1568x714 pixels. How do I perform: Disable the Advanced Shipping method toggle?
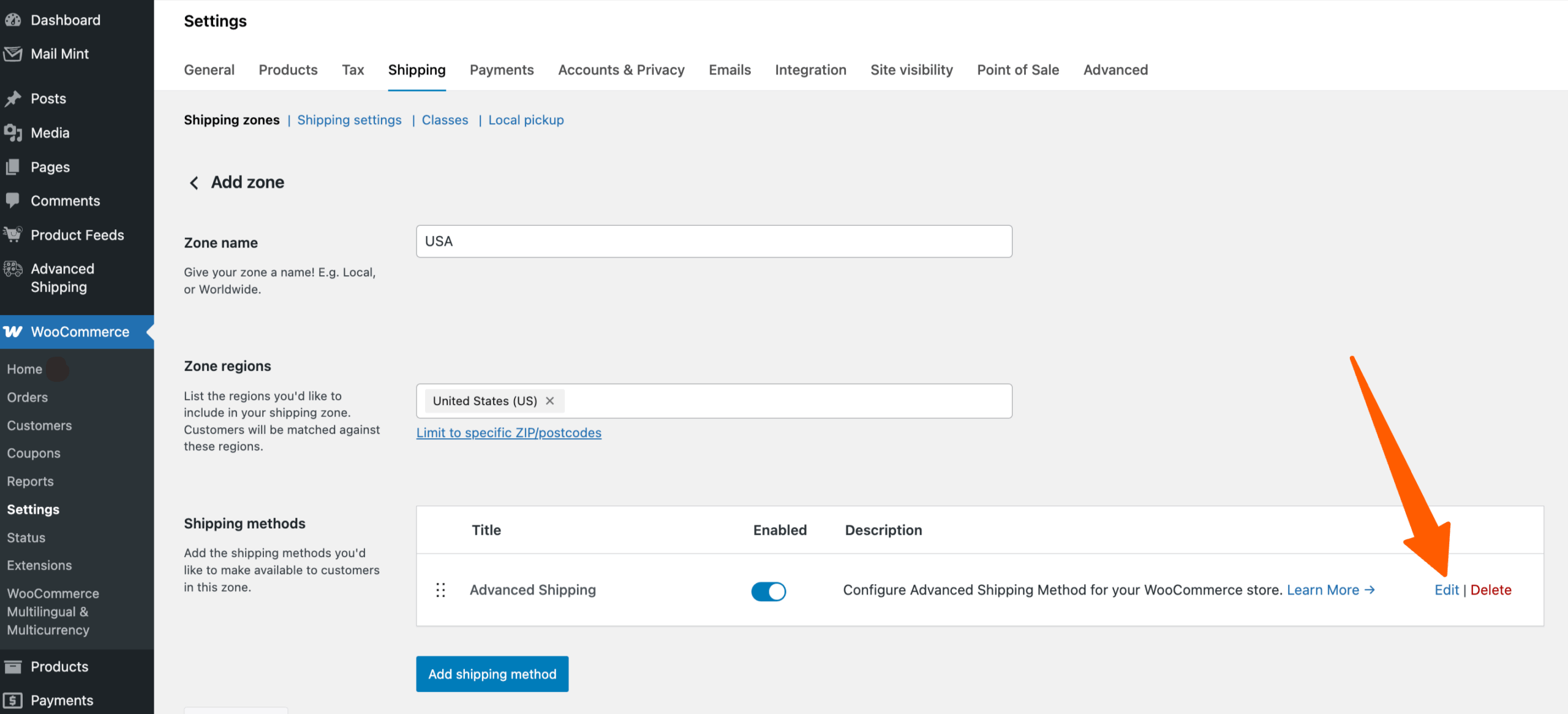(x=769, y=591)
